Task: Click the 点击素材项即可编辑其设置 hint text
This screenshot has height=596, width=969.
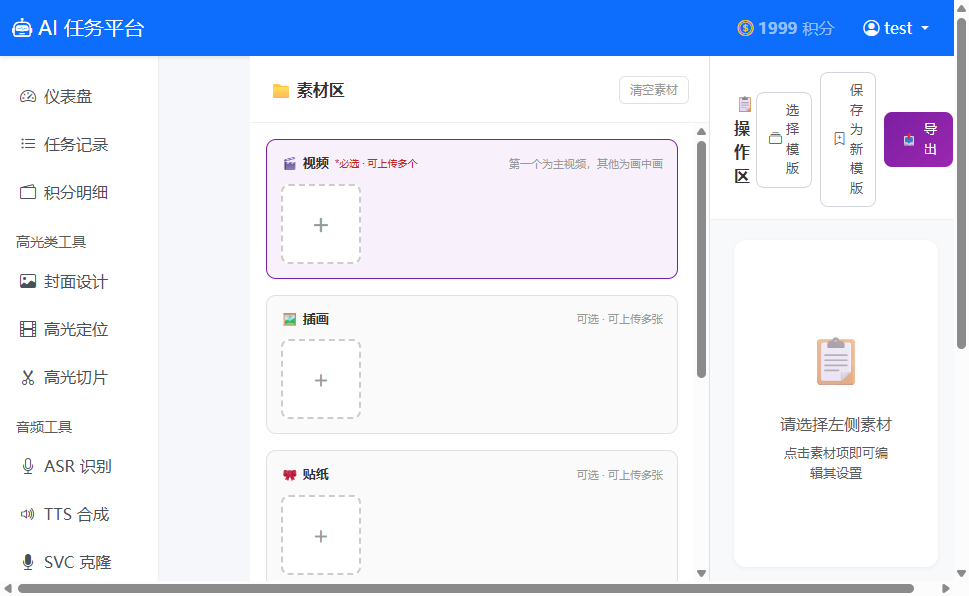Action: pos(836,463)
